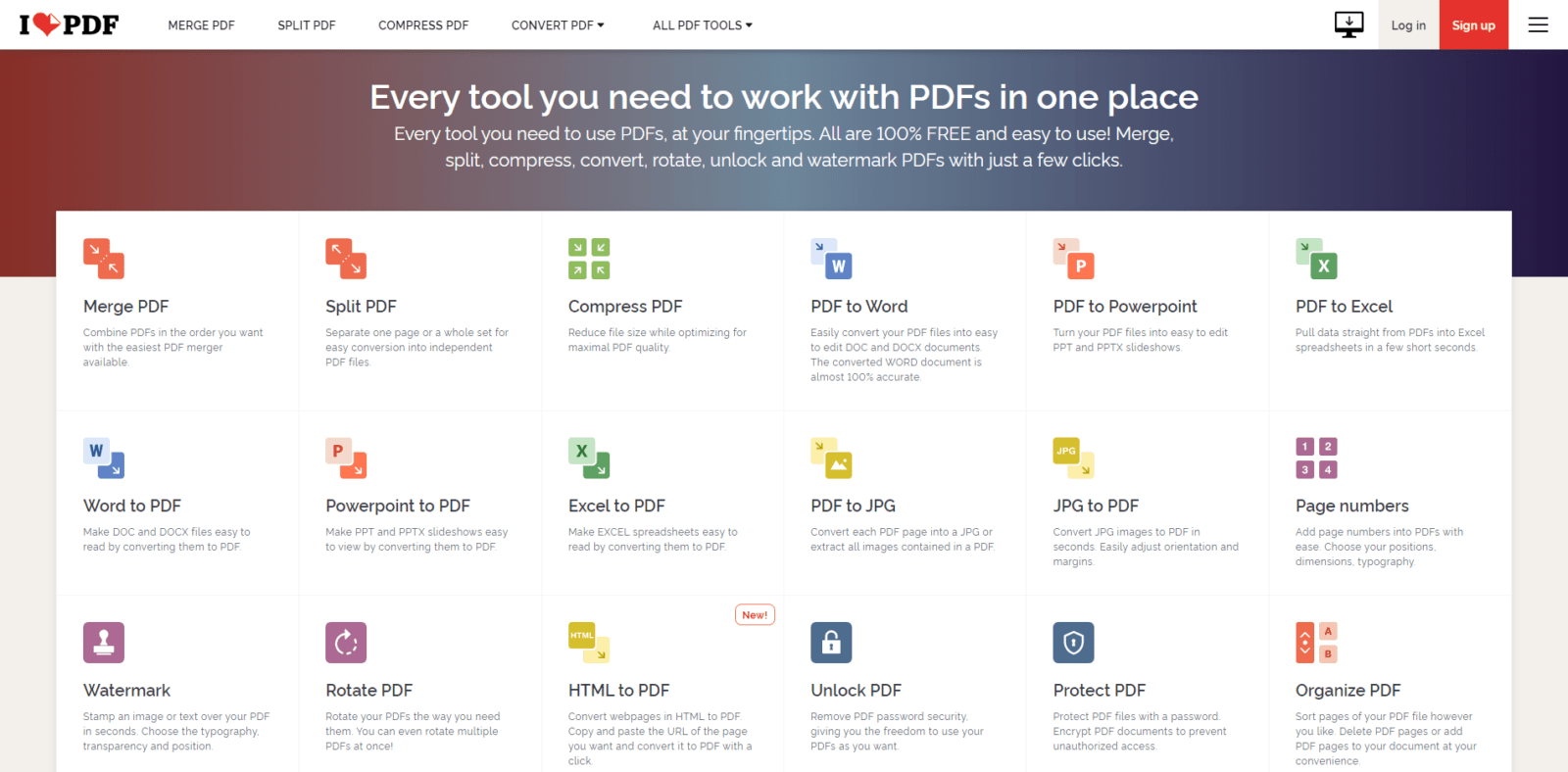This screenshot has height=772, width=1568.
Task: Click the PDF to Powerpoint icon
Action: point(1074,259)
